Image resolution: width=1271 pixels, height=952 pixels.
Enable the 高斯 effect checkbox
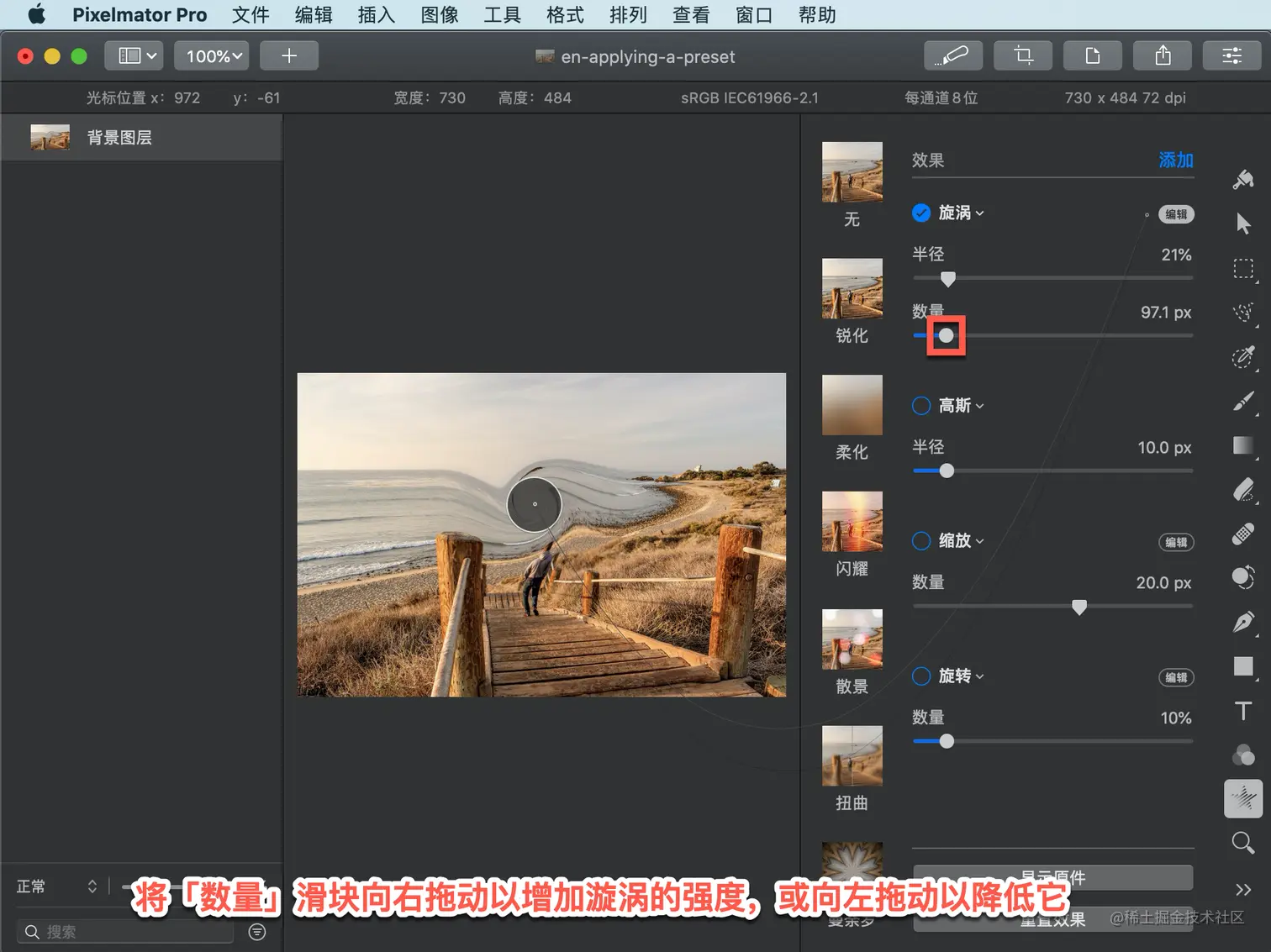(921, 406)
